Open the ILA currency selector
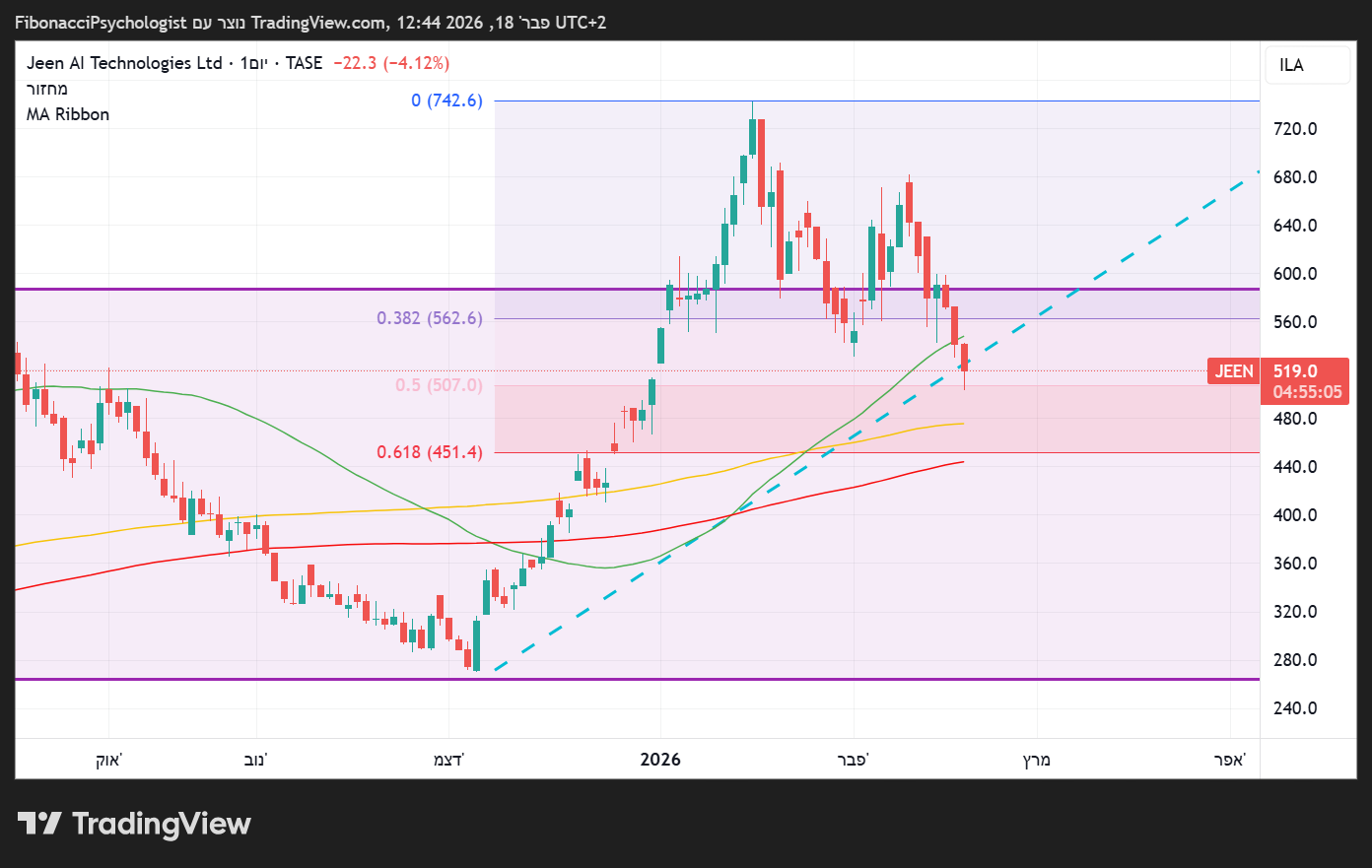The image size is (1372, 868). tap(1307, 65)
